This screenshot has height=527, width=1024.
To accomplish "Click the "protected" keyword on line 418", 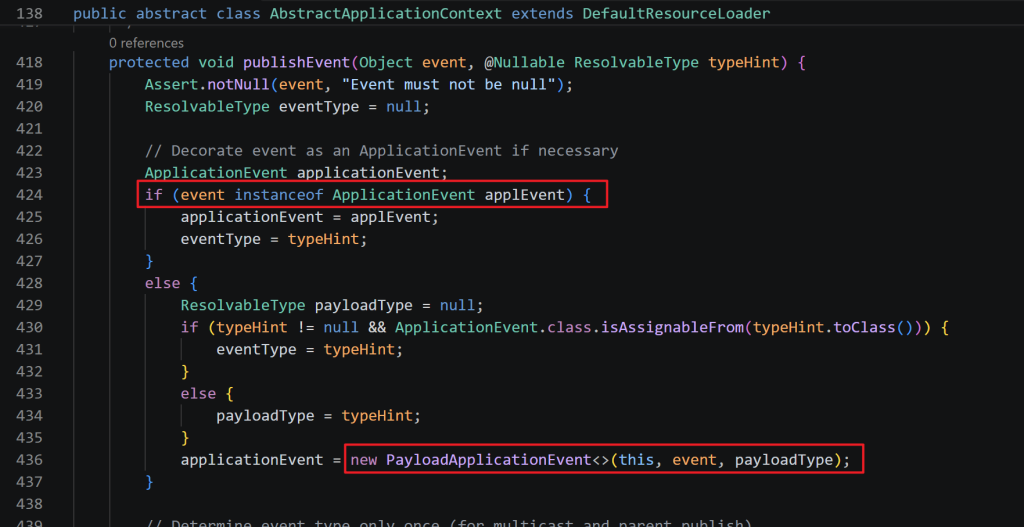I will tap(149, 63).
